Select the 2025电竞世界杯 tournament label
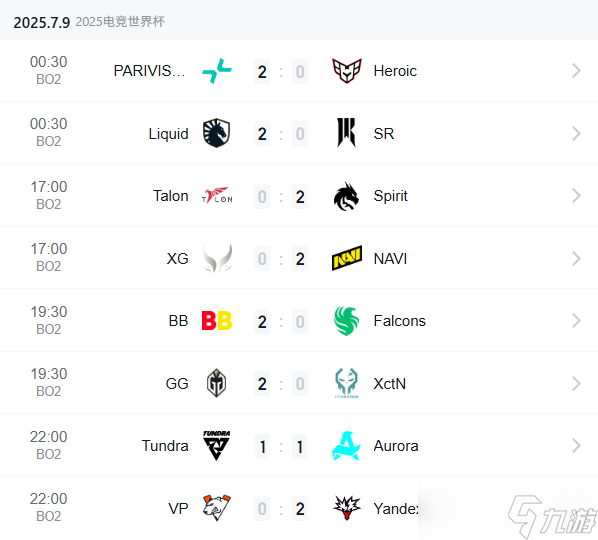Viewport: 598px width, 540px height. pyautogui.click(x=120, y=22)
